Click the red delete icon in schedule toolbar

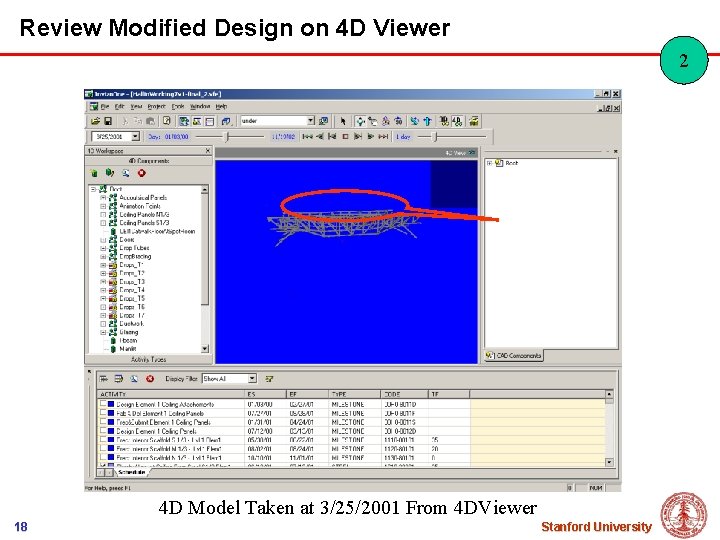pyautogui.click(x=150, y=379)
